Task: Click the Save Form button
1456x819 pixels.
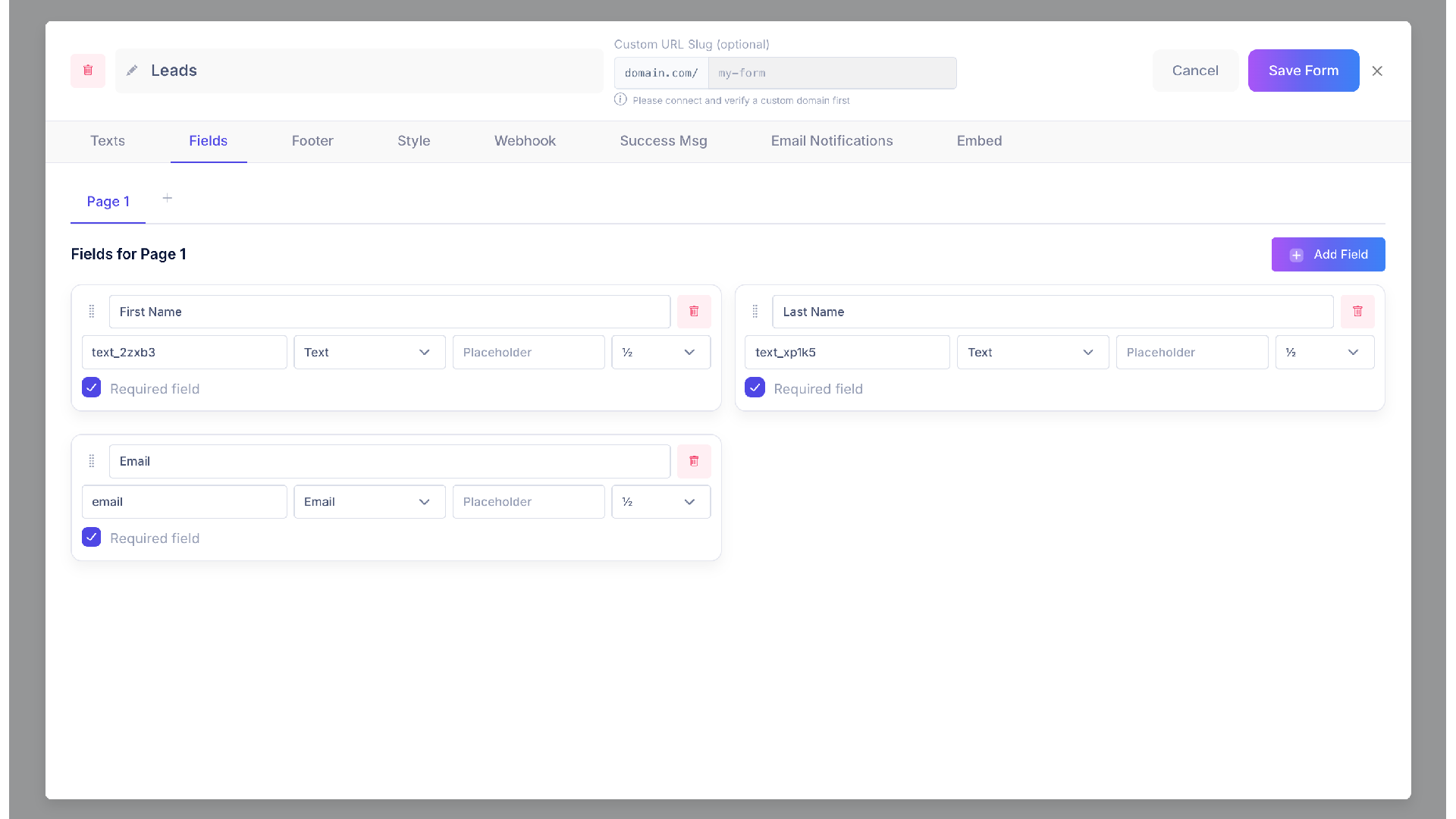Action: (x=1304, y=71)
